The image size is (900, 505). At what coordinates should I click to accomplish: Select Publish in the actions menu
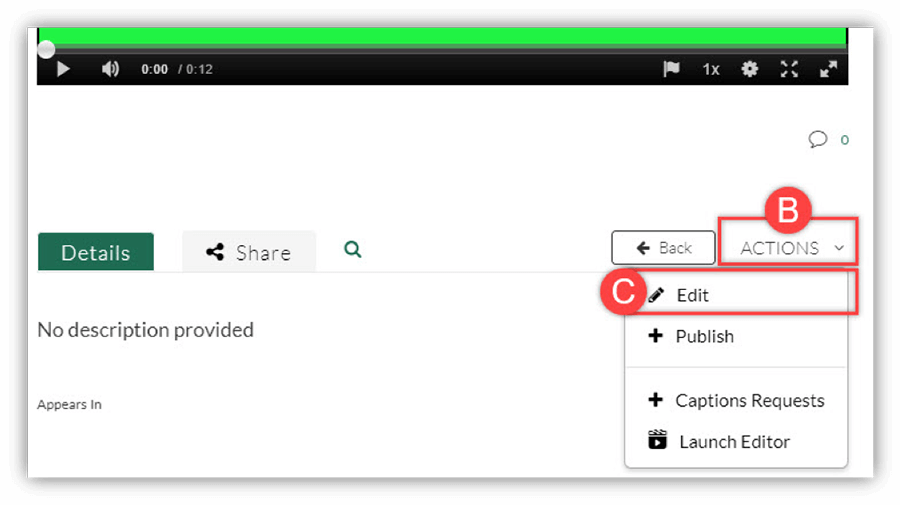[736, 336]
